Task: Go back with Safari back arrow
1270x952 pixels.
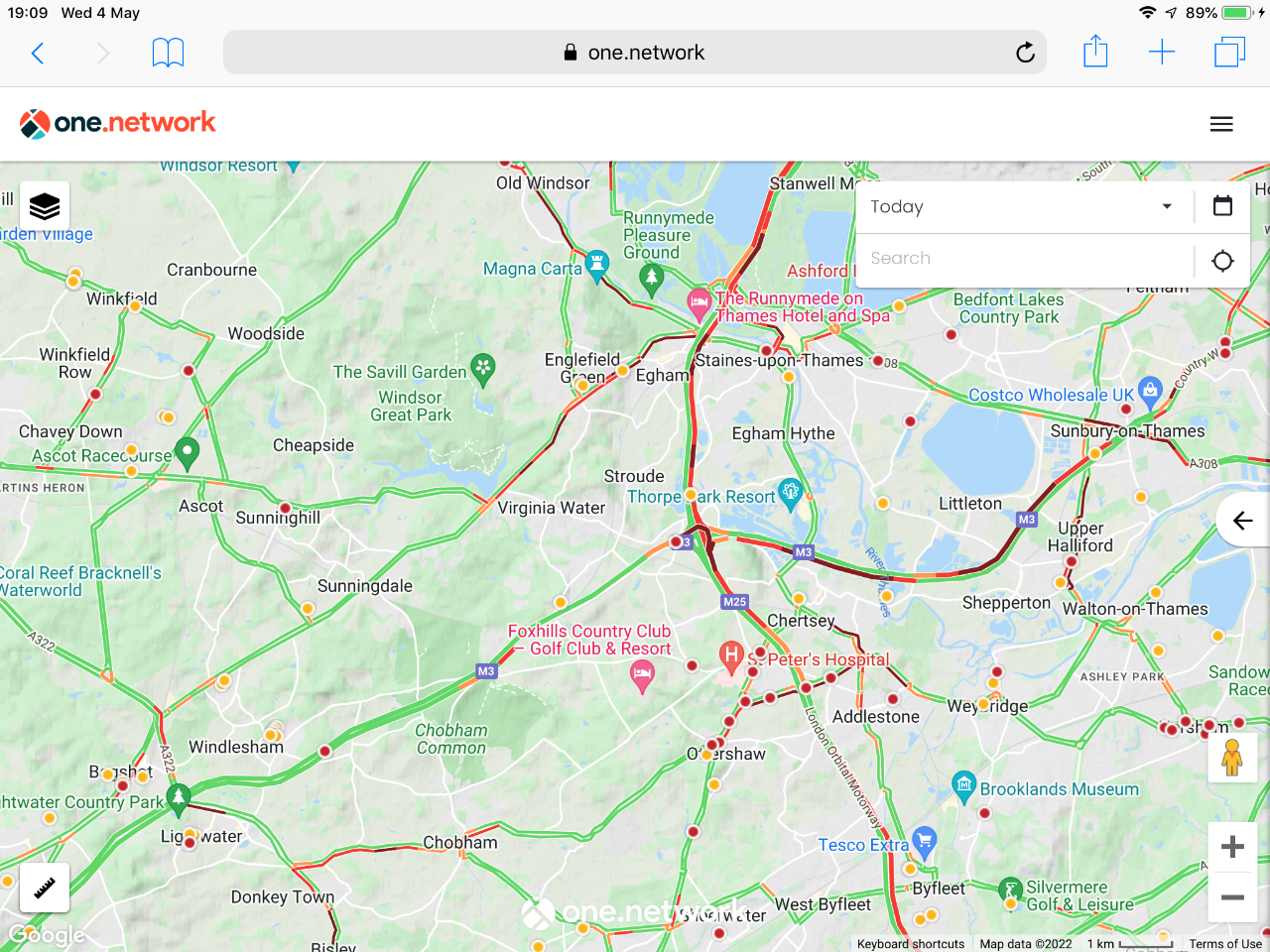Action: coord(38,53)
